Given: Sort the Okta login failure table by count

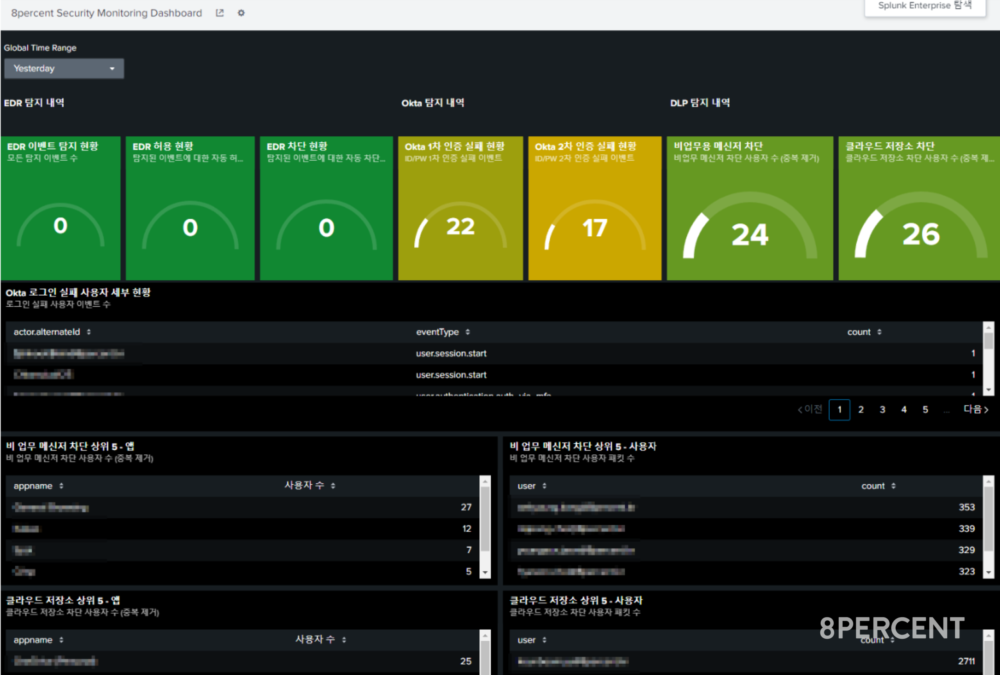Looking at the screenshot, I should click(x=879, y=332).
